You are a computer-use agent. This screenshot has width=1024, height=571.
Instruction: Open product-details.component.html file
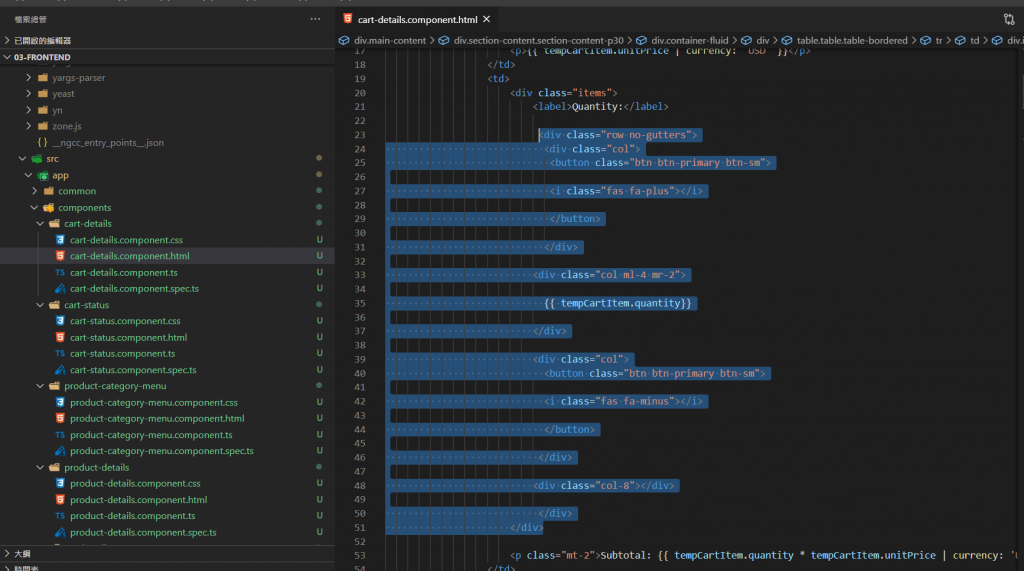point(138,500)
